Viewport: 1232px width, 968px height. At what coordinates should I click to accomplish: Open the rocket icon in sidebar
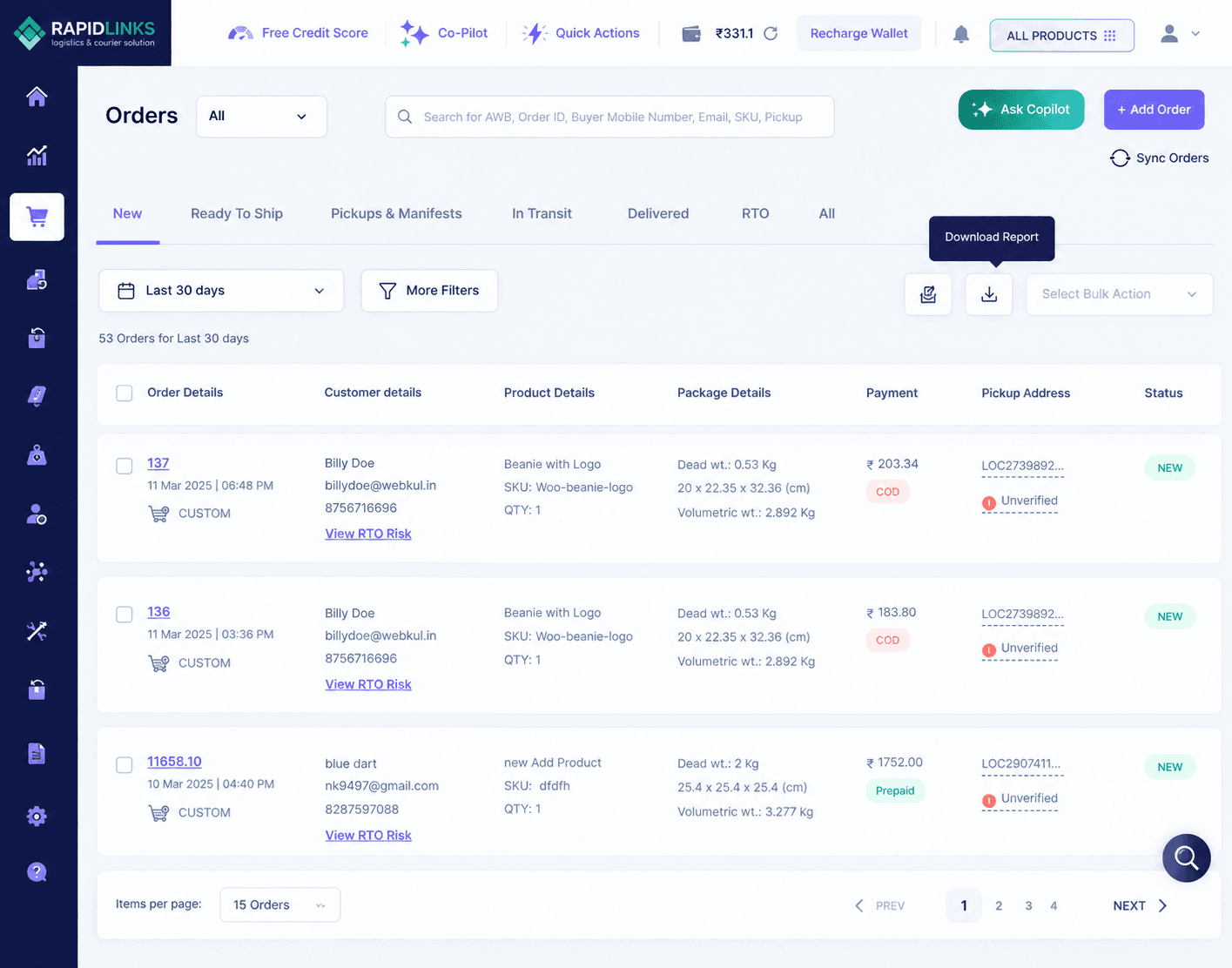click(37, 396)
